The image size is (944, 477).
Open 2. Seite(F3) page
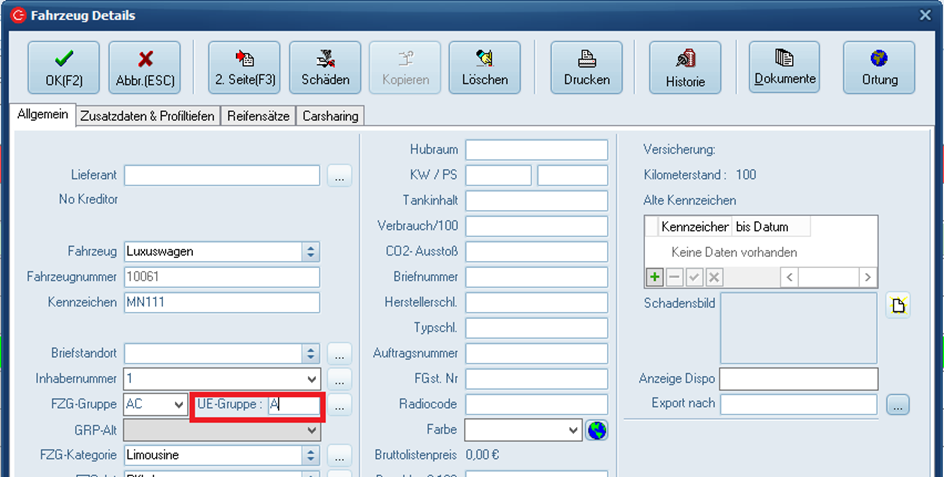tap(244, 67)
